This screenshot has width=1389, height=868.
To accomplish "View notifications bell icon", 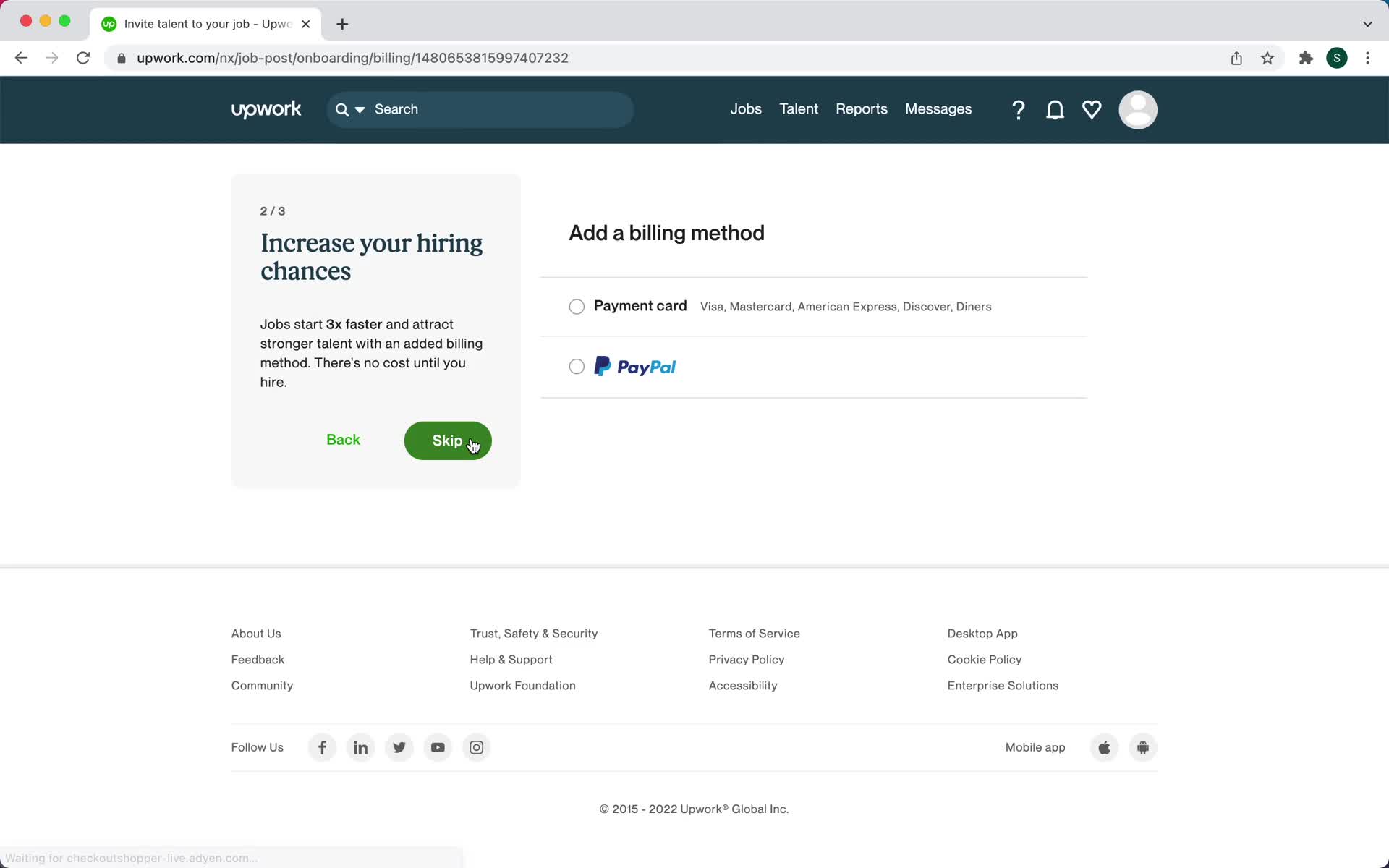I will pyautogui.click(x=1055, y=110).
